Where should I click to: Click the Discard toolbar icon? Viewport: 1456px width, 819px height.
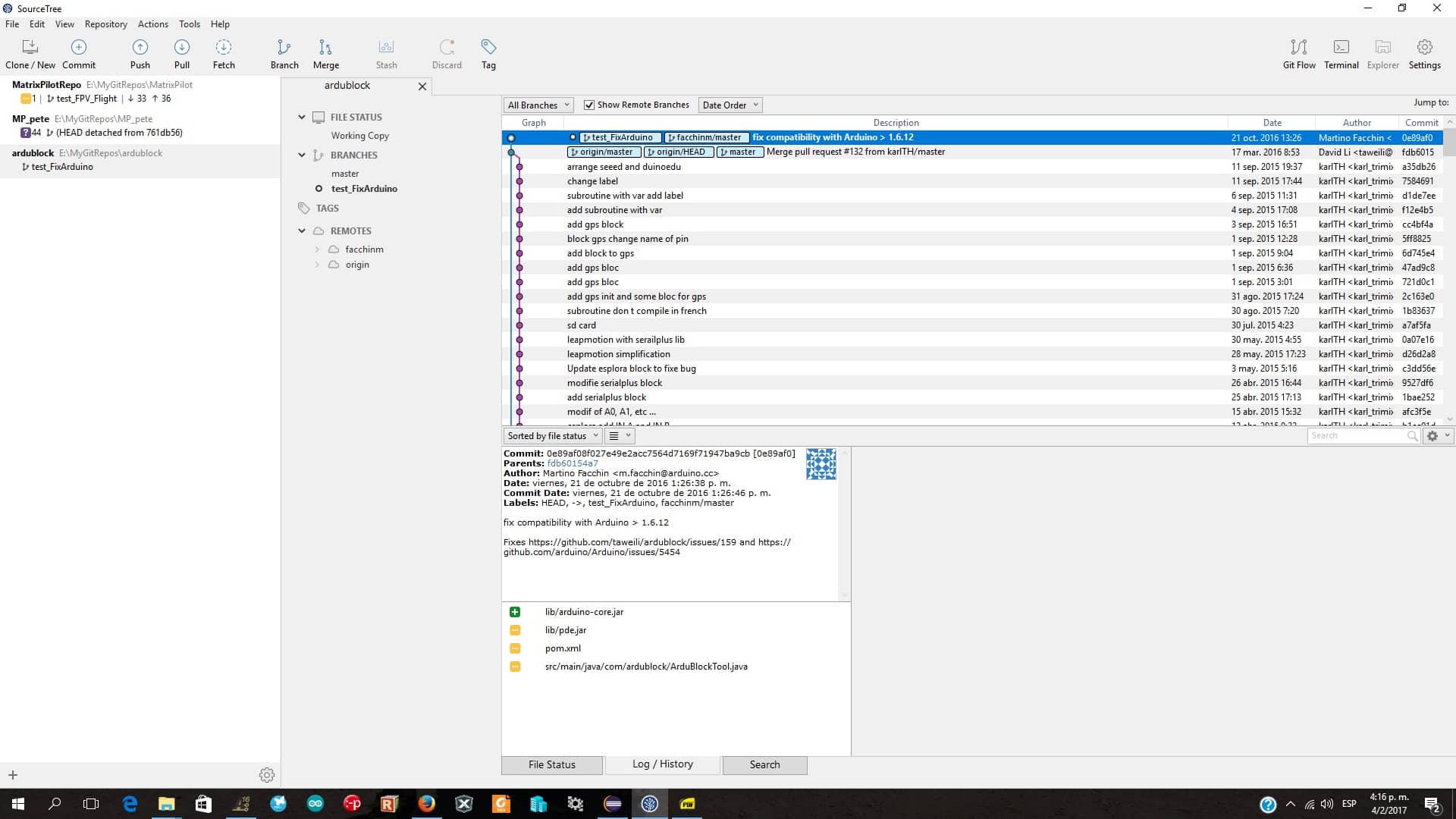tap(447, 54)
